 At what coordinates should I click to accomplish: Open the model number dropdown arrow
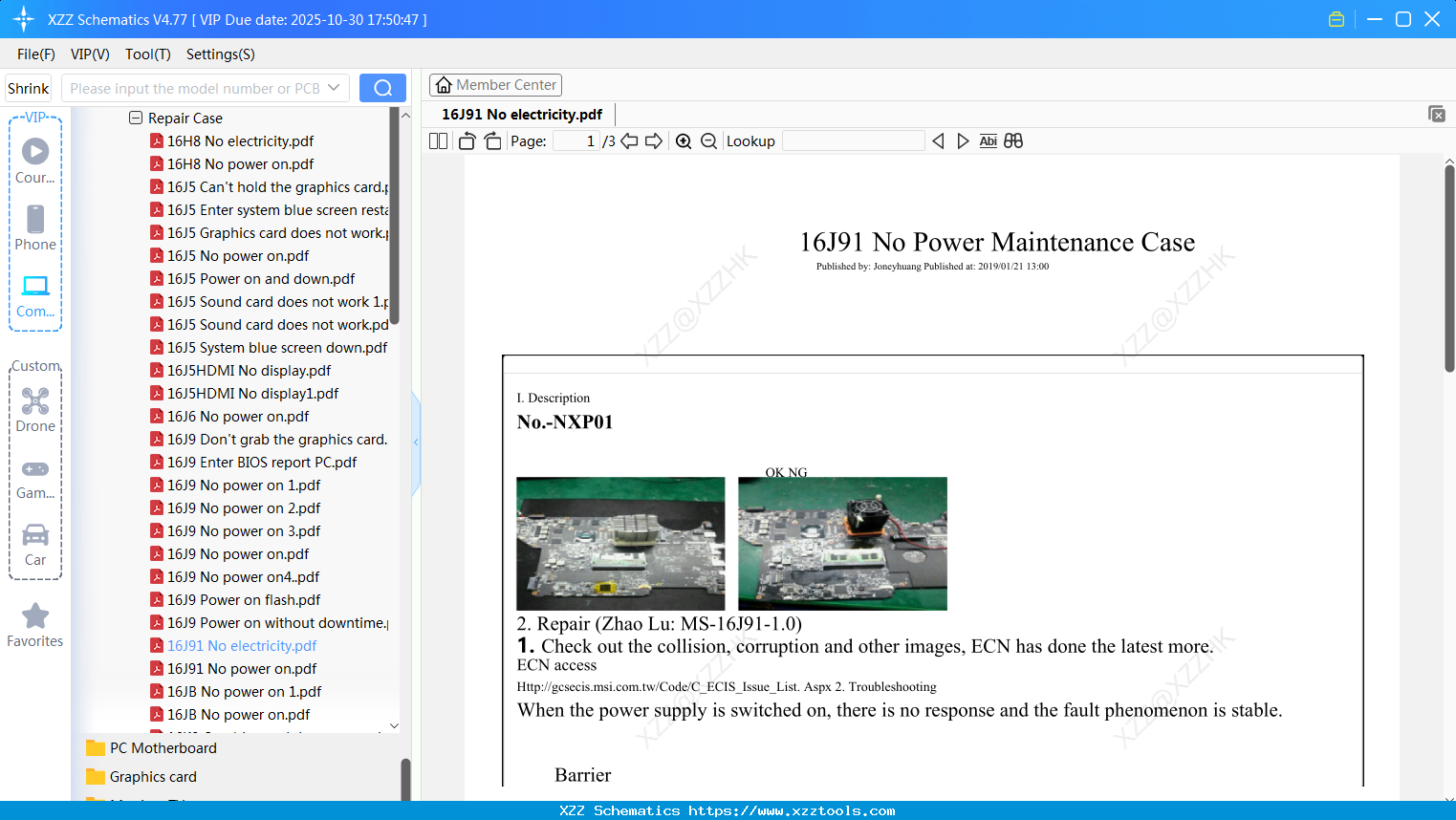334,88
